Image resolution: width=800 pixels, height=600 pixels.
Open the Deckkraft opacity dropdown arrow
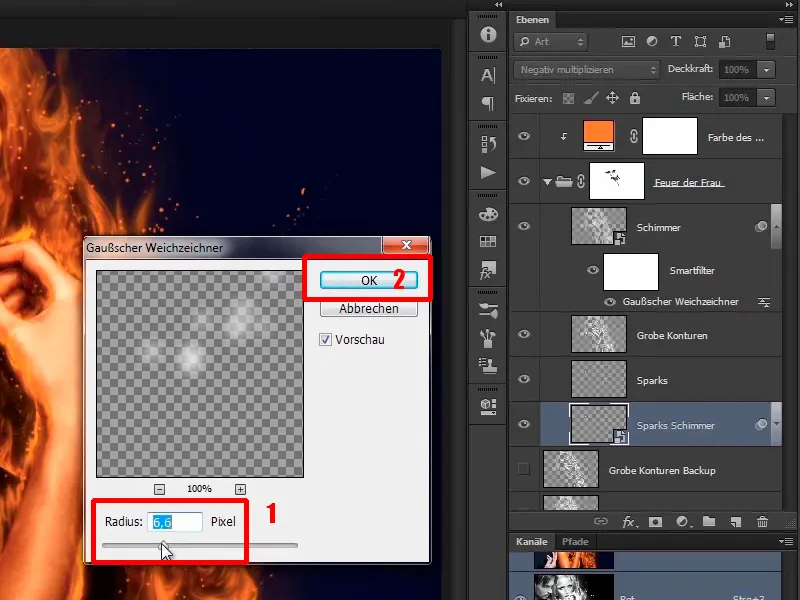tap(766, 70)
